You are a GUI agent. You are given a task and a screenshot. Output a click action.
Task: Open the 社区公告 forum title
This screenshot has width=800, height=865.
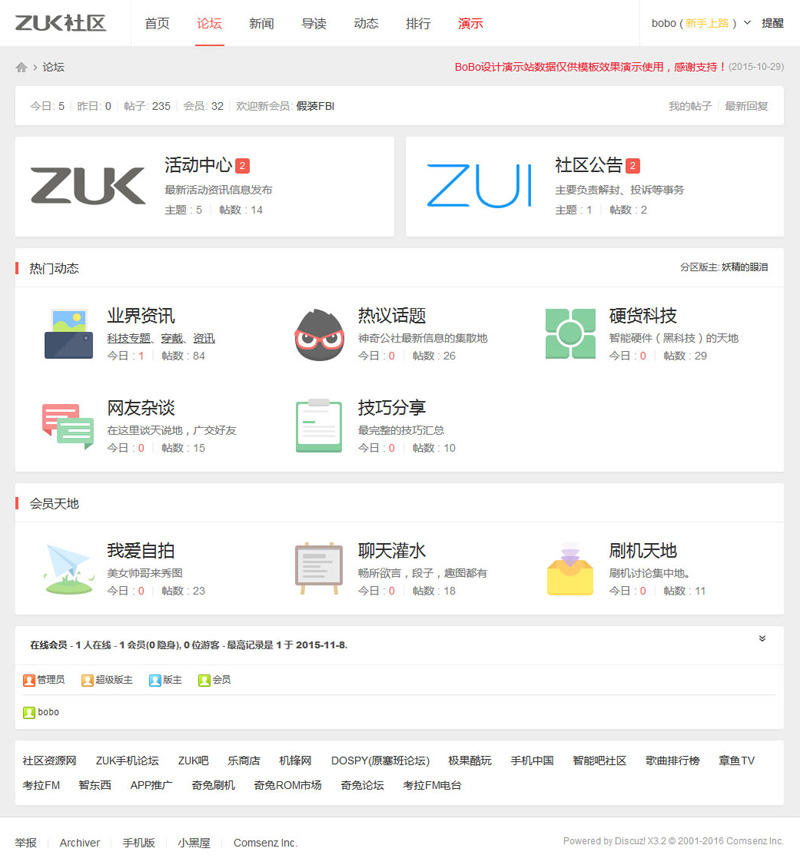pyautogui.click(x=589, y=165)
